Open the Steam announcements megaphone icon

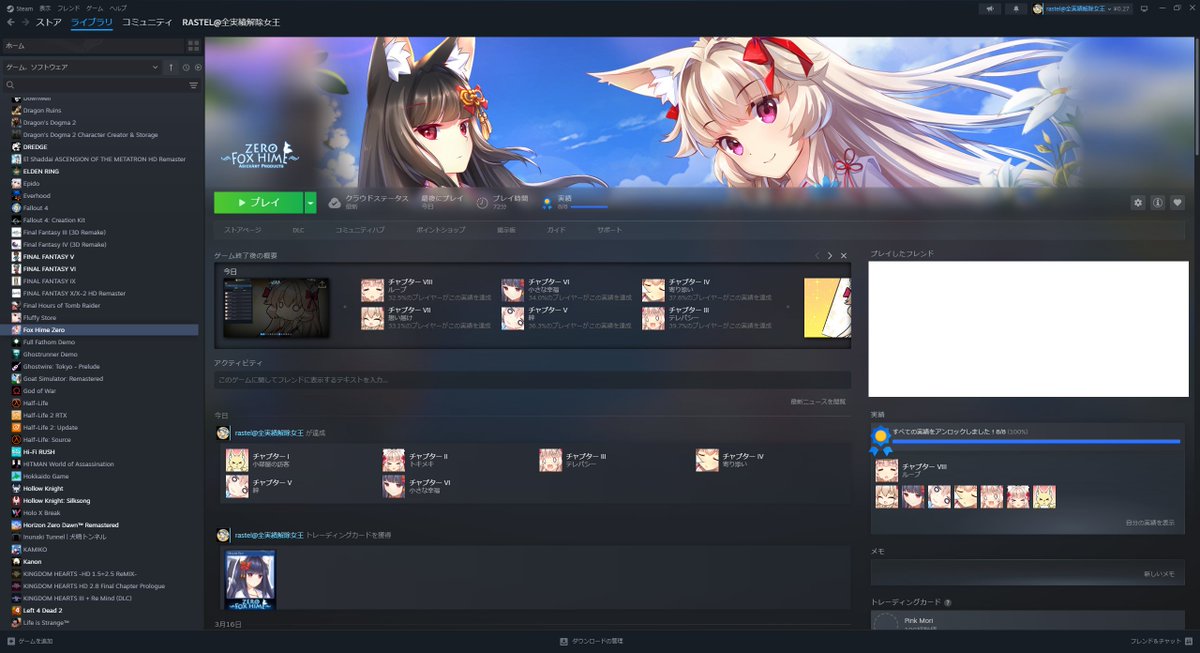pos(991,8)
